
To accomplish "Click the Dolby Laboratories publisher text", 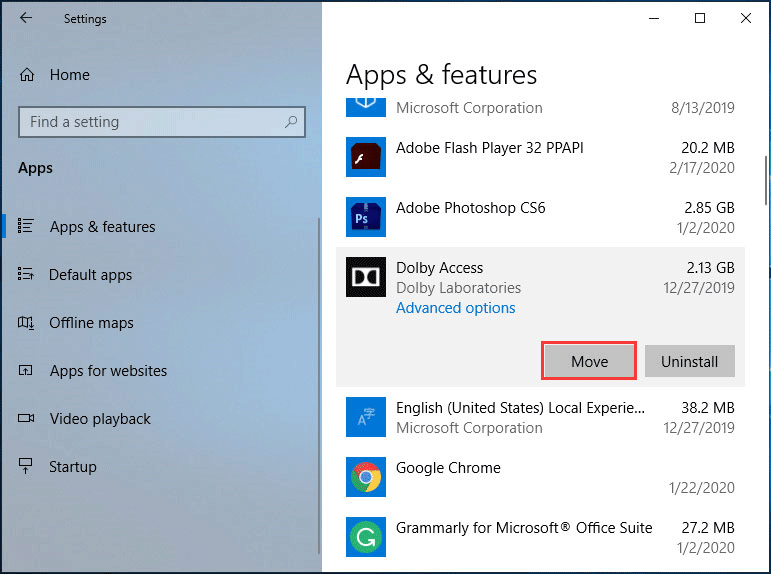I will (458, 288).
